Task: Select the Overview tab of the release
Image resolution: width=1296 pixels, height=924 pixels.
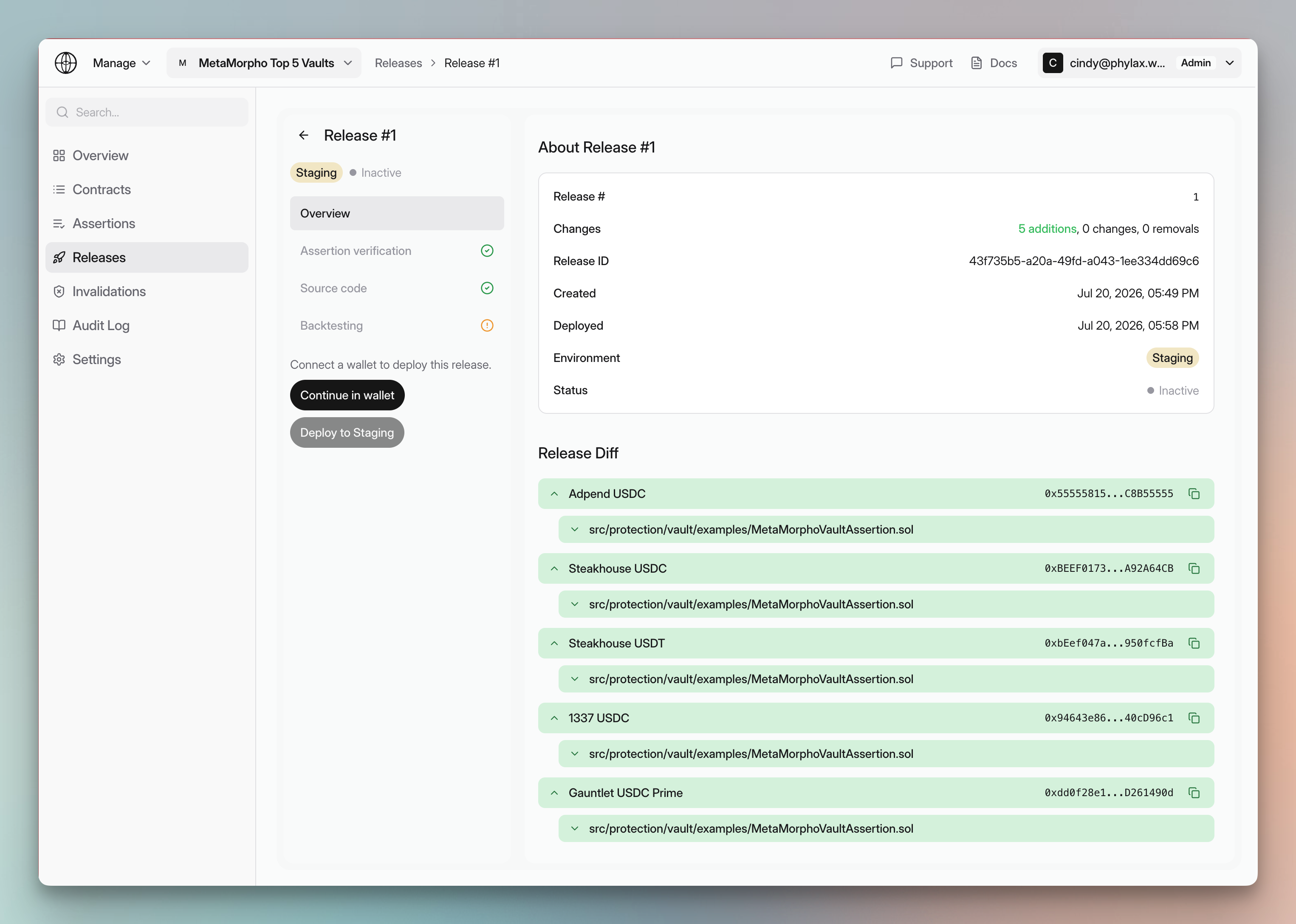Action: (x=397, y=213)
